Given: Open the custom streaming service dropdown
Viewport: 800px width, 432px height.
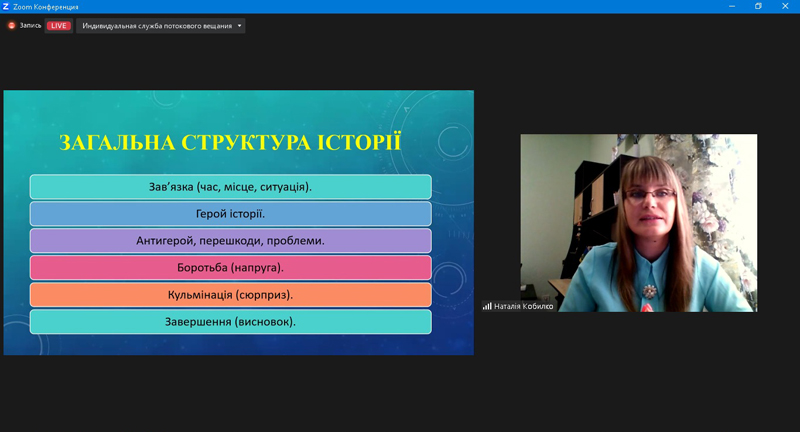Looking at the screenshot, I should click(x=161, y=26).
